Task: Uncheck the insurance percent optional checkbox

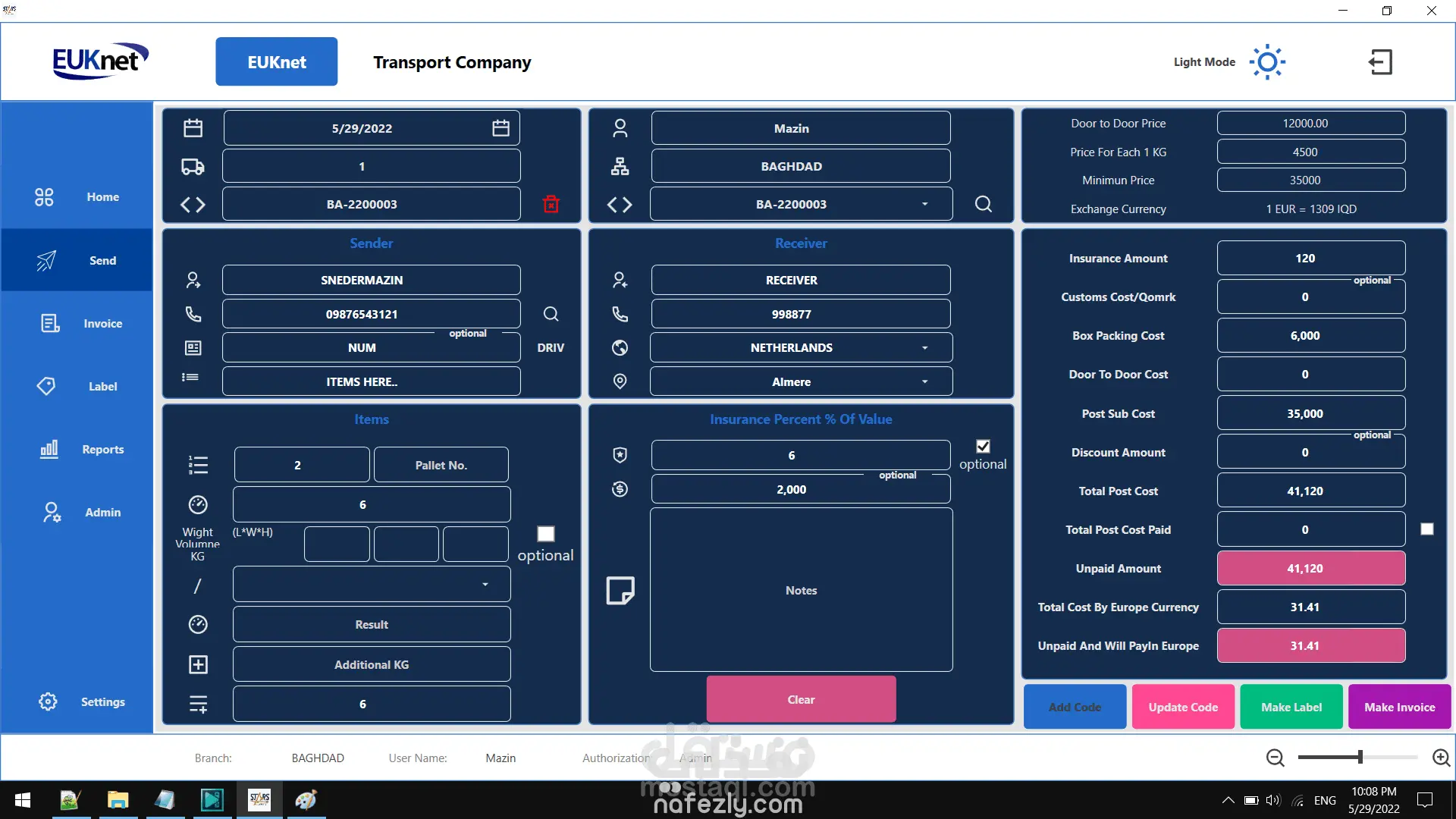Action: pyautogui.click(x=983, y=447)
